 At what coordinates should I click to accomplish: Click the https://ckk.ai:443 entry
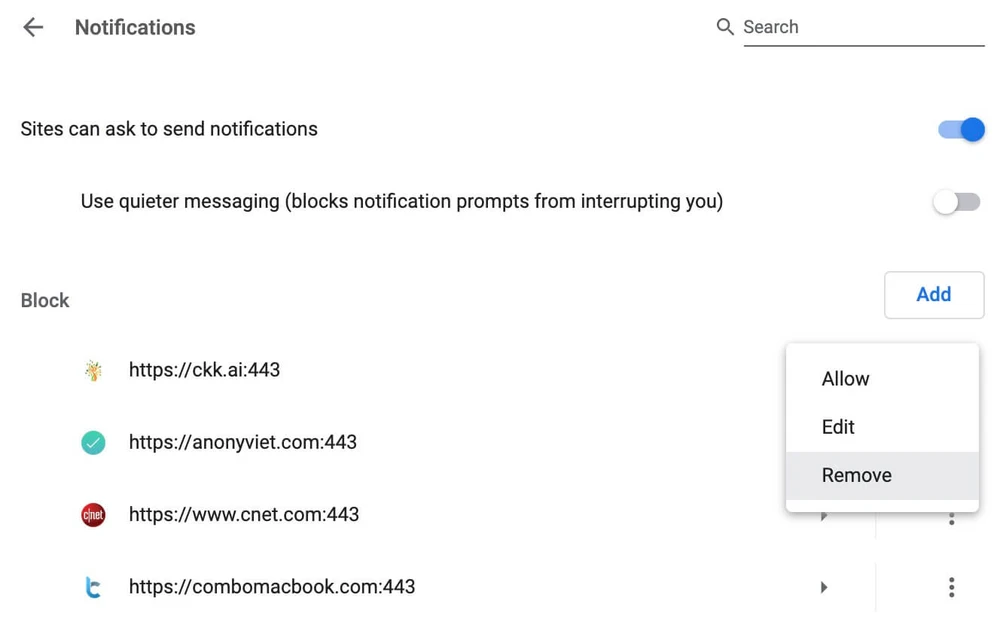(204, 370)
